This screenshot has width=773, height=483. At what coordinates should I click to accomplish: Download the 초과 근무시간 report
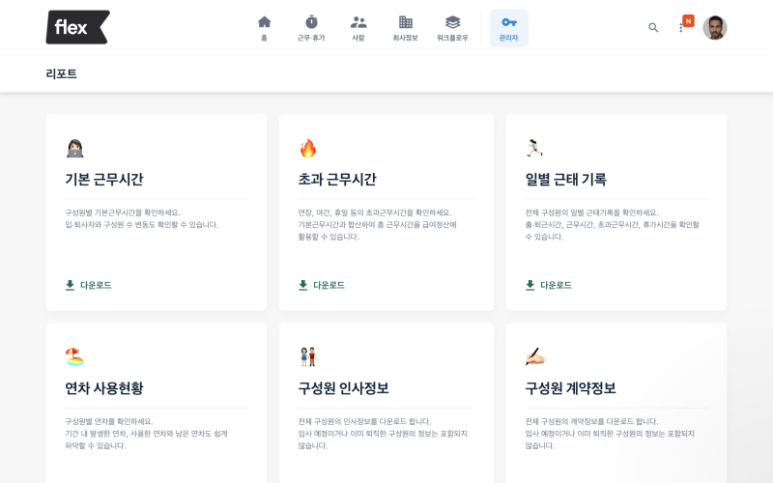pos(321,285)
